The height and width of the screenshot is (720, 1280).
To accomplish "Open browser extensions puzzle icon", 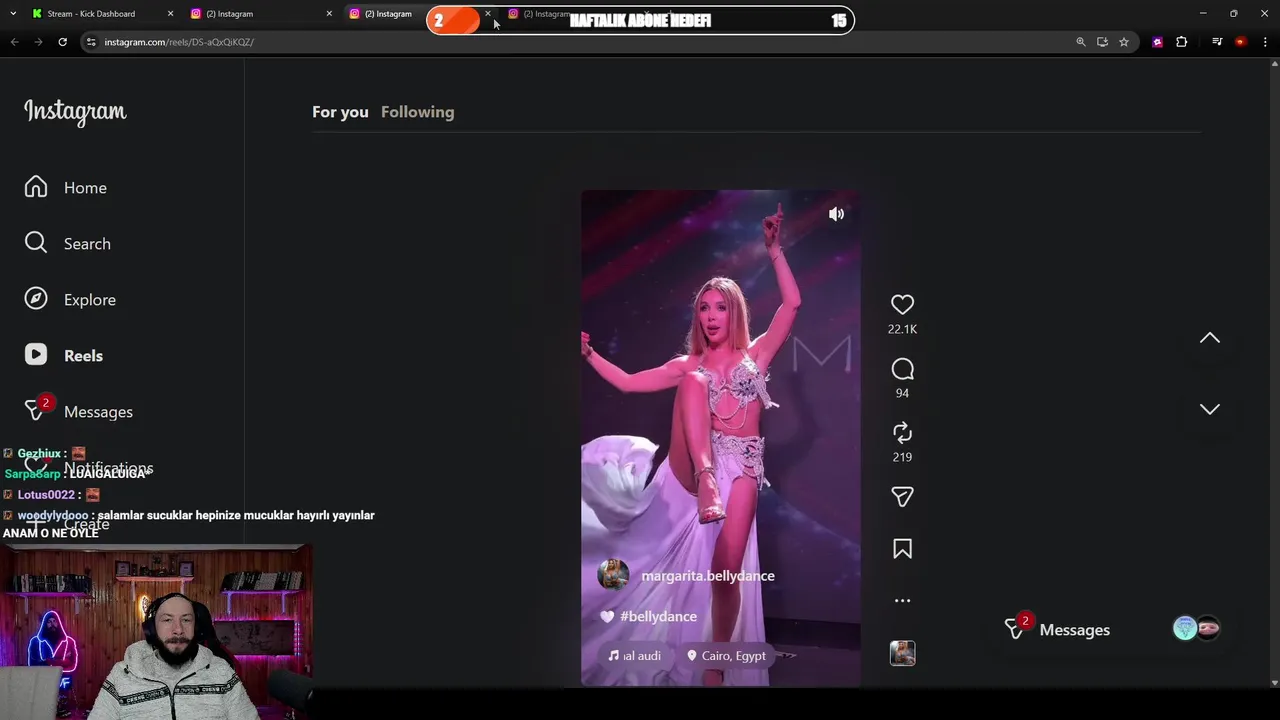I will click(x=1182, y=42).
